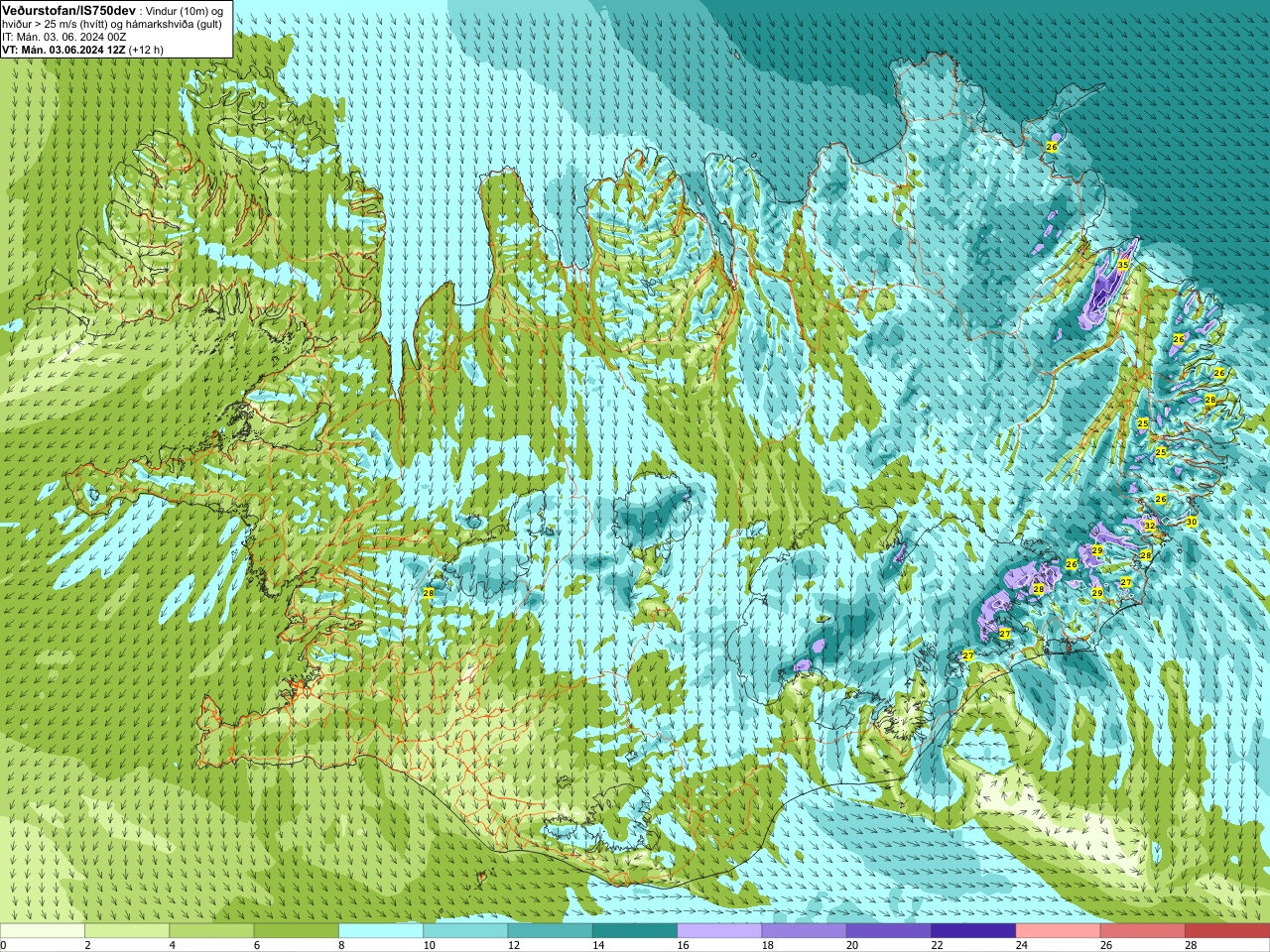The width and height of the screenshot is (1270, 952).
Task: Select the 20–22 m/s purple legend swatch
Action: click(889, 930)
